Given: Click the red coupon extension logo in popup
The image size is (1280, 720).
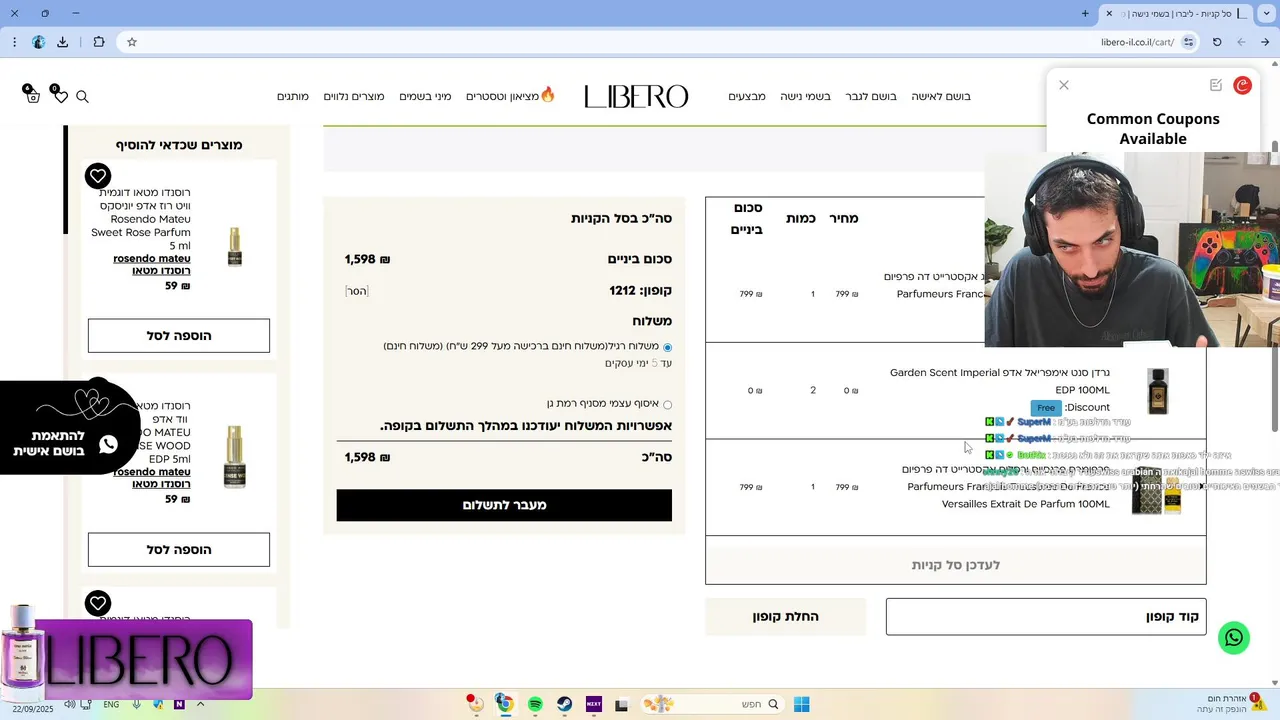Looking at the screenshot, I should [1243, 85].
